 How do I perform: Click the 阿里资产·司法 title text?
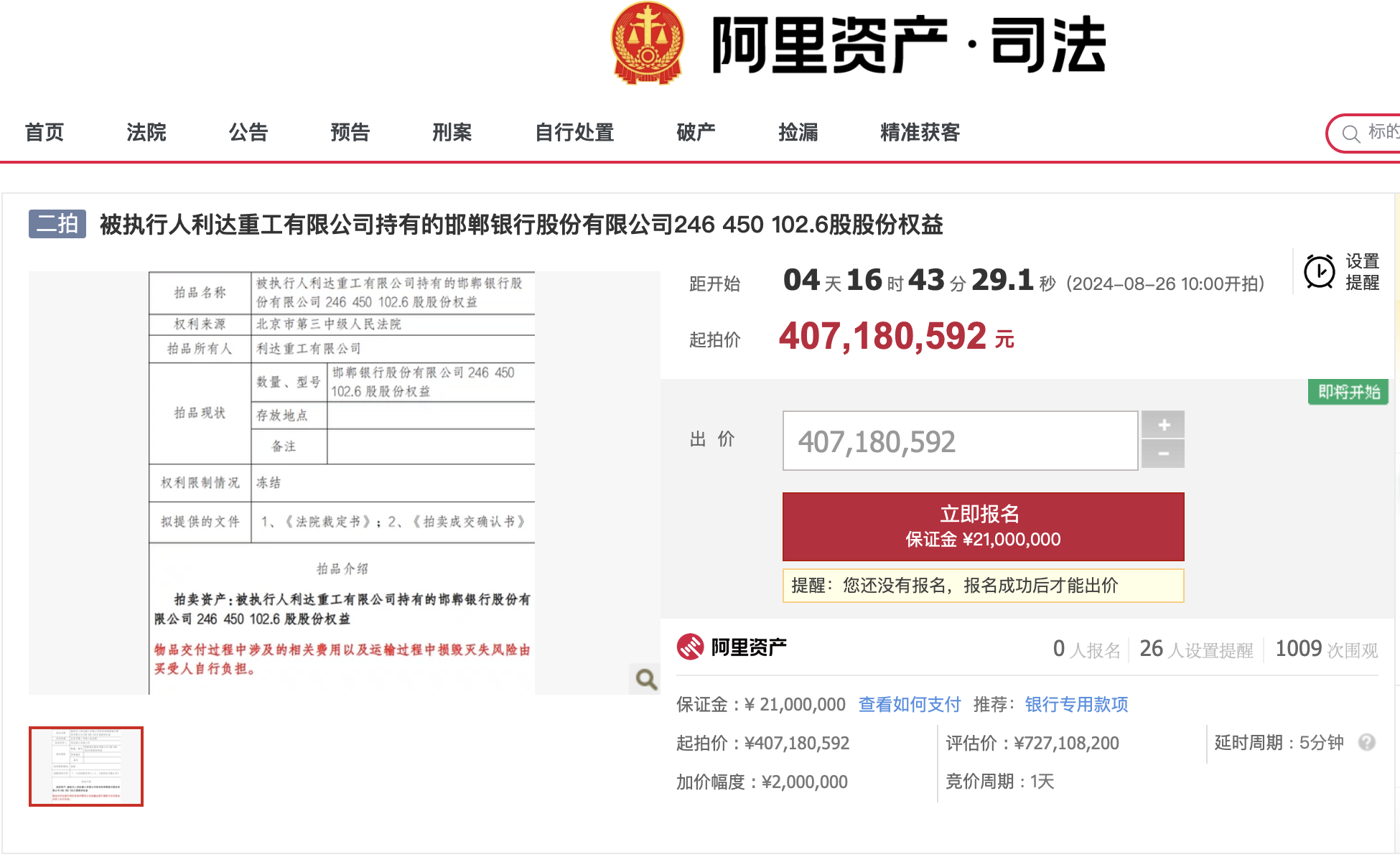point(909,44)
